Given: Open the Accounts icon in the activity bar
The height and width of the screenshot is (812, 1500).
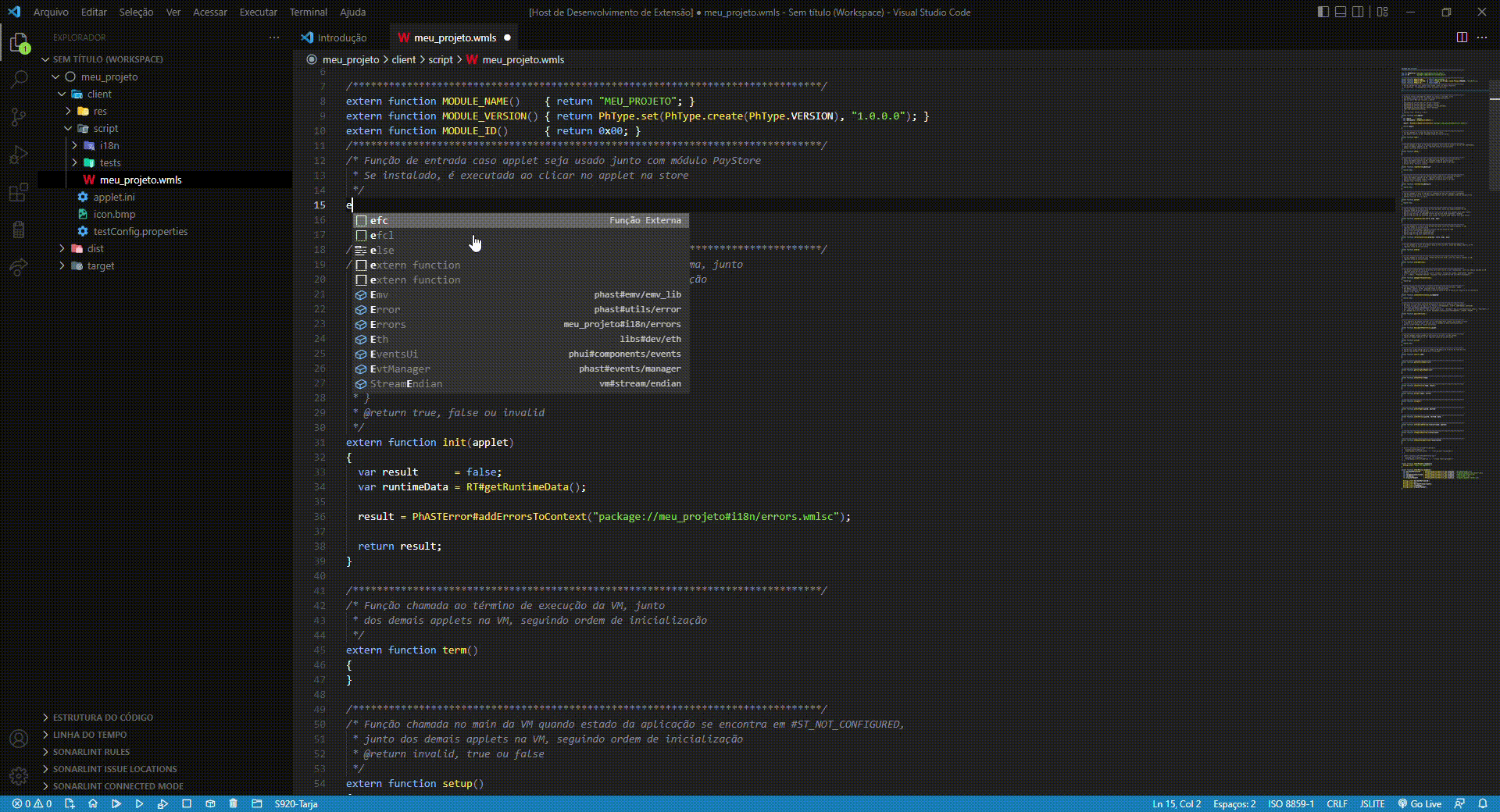Looking at the screenshot, I should point(17,739).
